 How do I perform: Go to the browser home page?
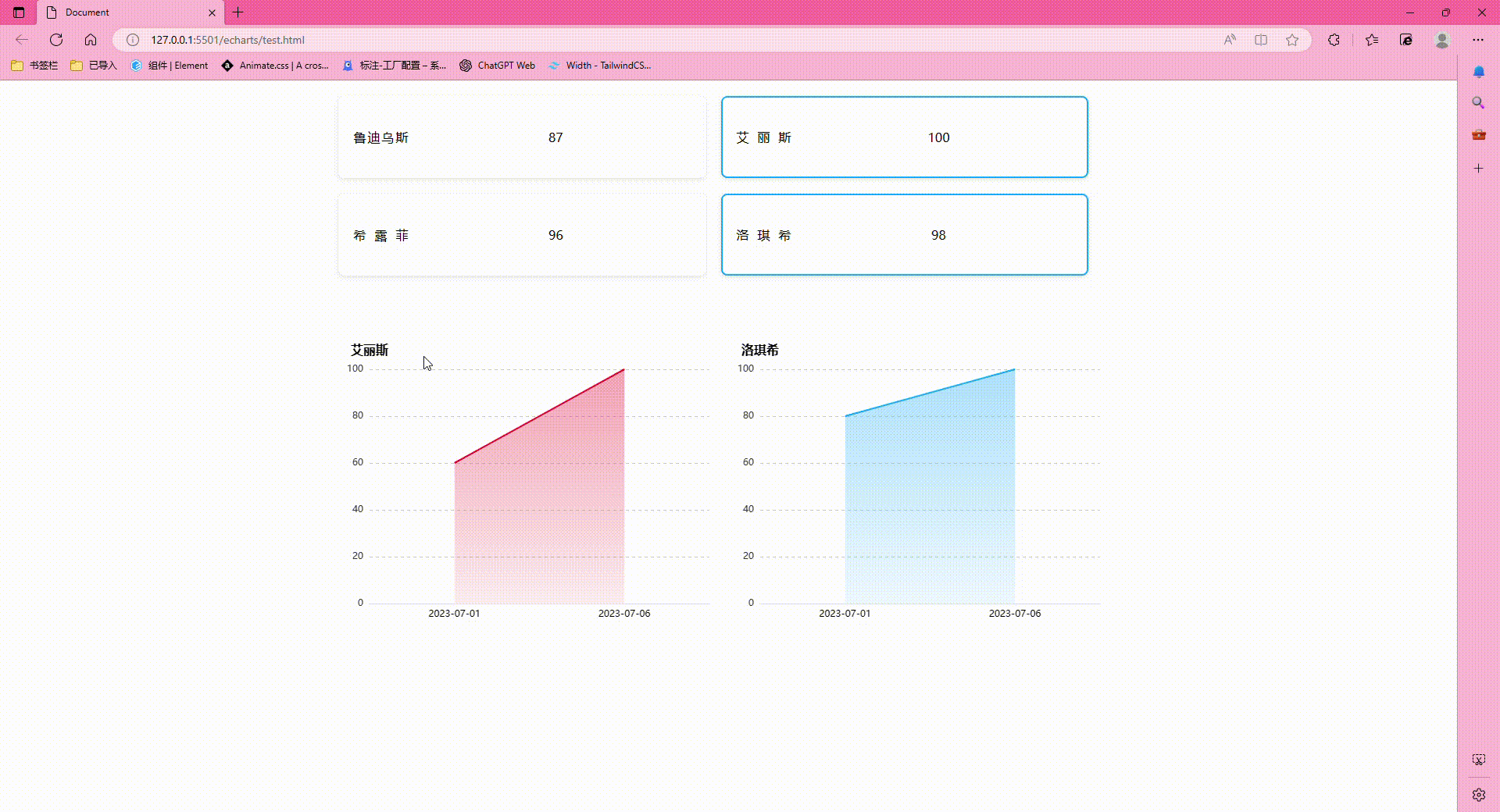point(91,40)
